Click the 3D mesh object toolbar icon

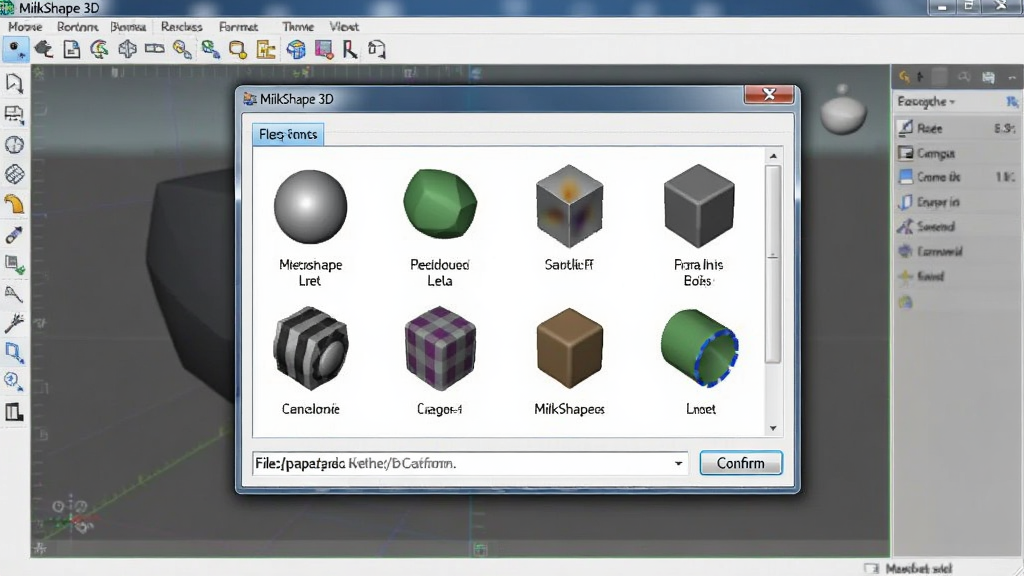point(127,50)
